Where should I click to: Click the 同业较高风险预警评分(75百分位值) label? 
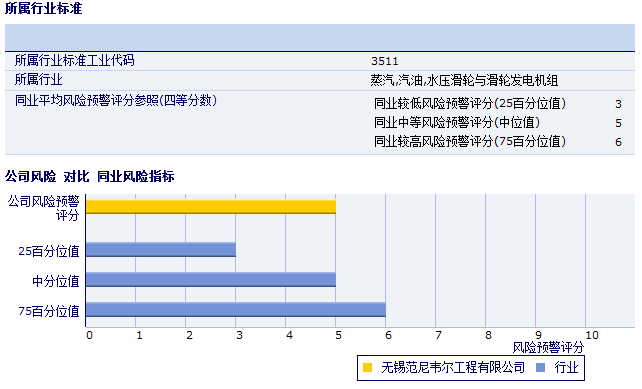point(470,142)
